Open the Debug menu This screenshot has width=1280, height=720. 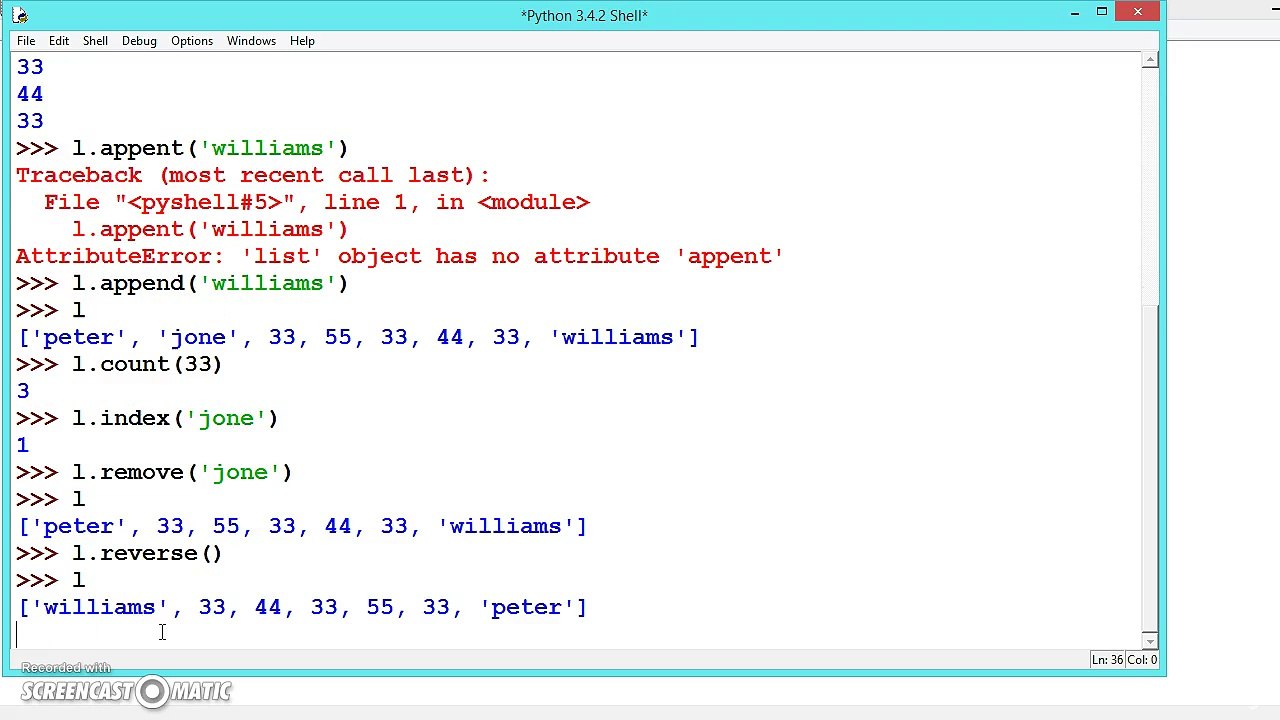[139, 41]
